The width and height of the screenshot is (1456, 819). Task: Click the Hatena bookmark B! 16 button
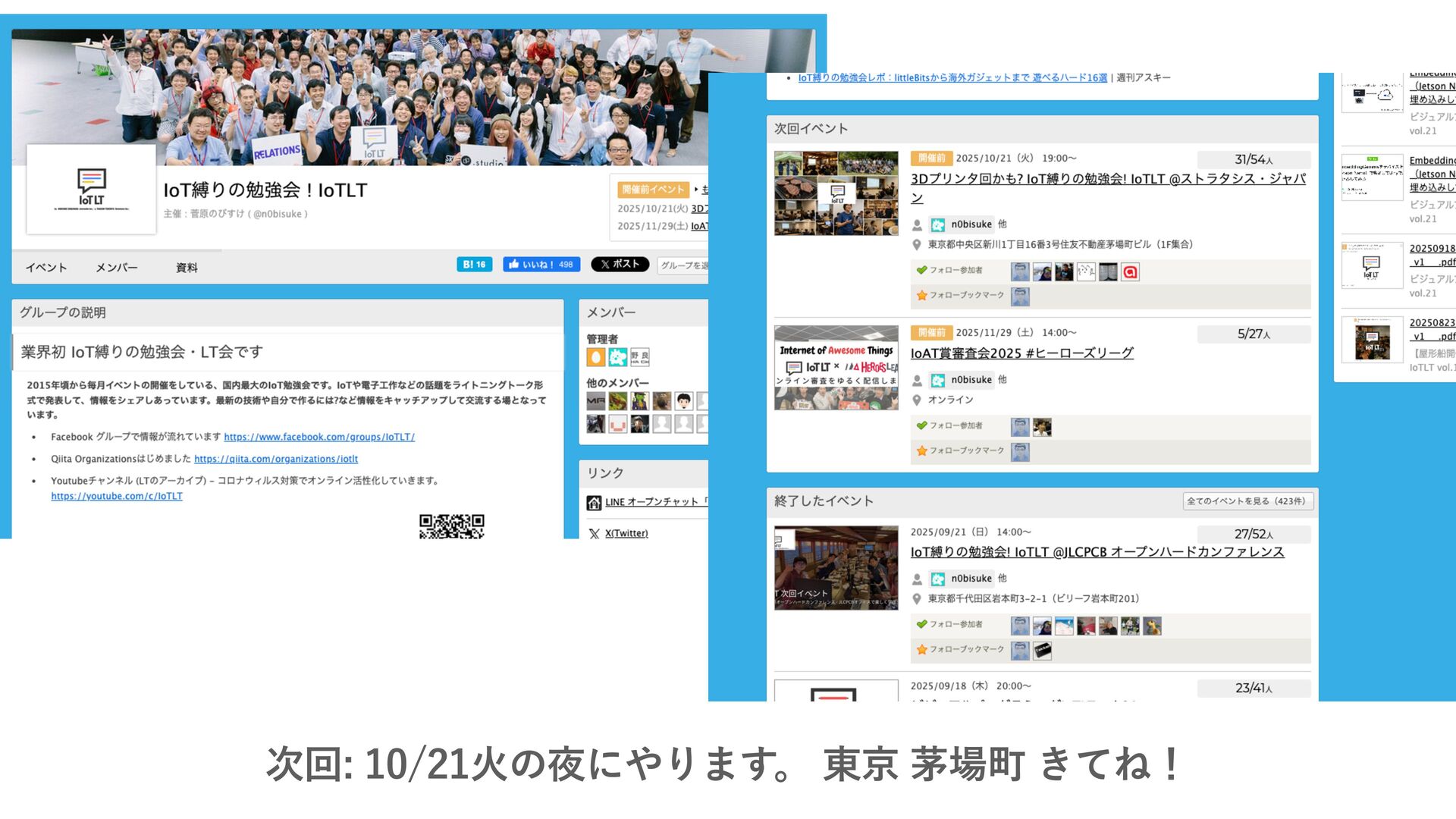(x=474, y=265)
